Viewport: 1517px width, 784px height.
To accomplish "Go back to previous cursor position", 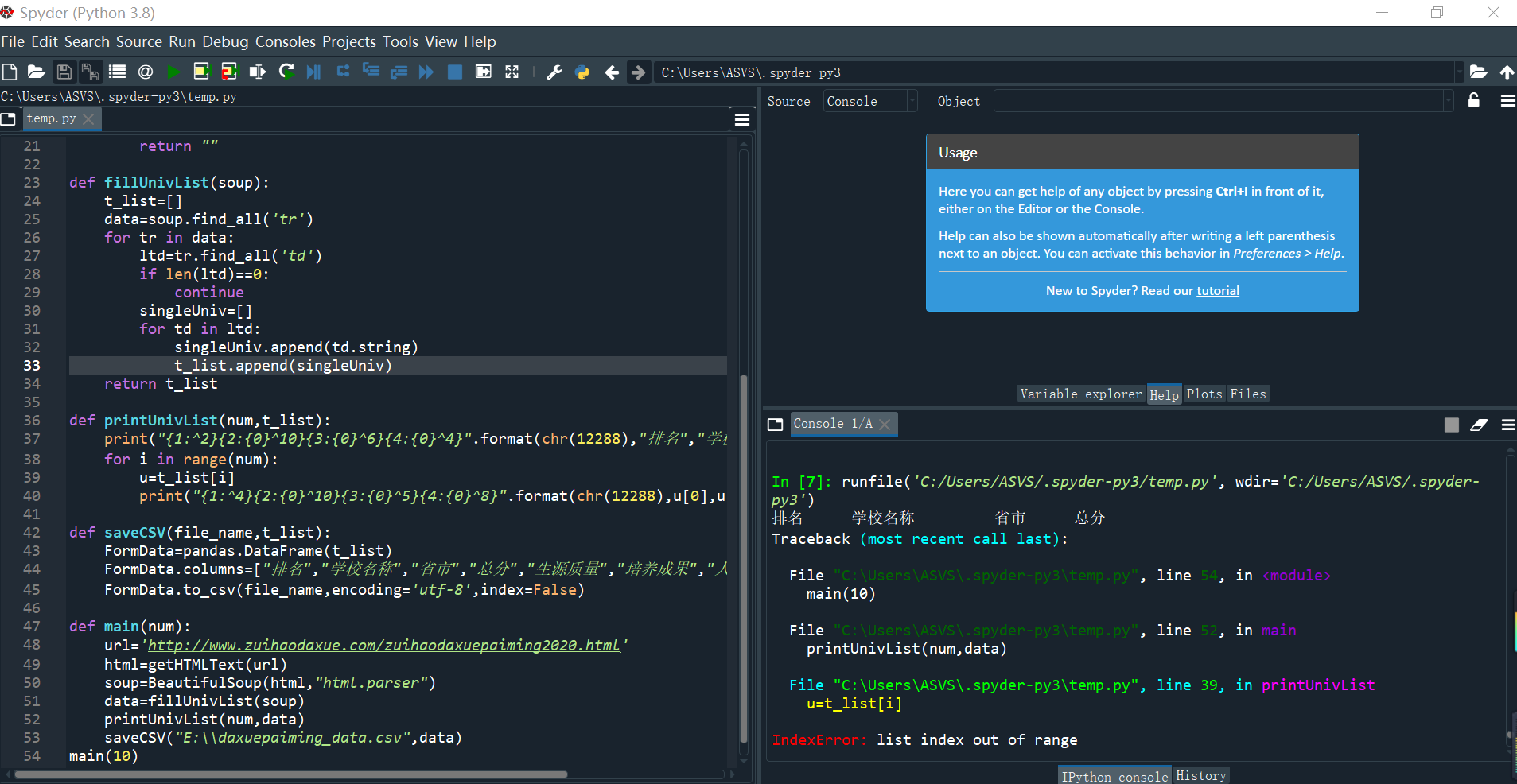I will [611, 72].
